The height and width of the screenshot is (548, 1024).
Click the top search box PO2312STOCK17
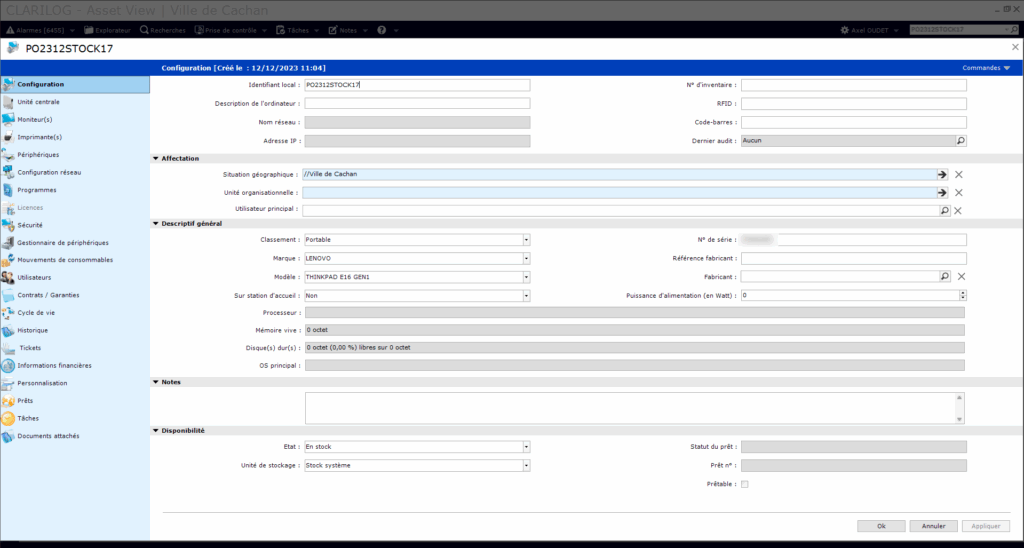pos(955,30)
